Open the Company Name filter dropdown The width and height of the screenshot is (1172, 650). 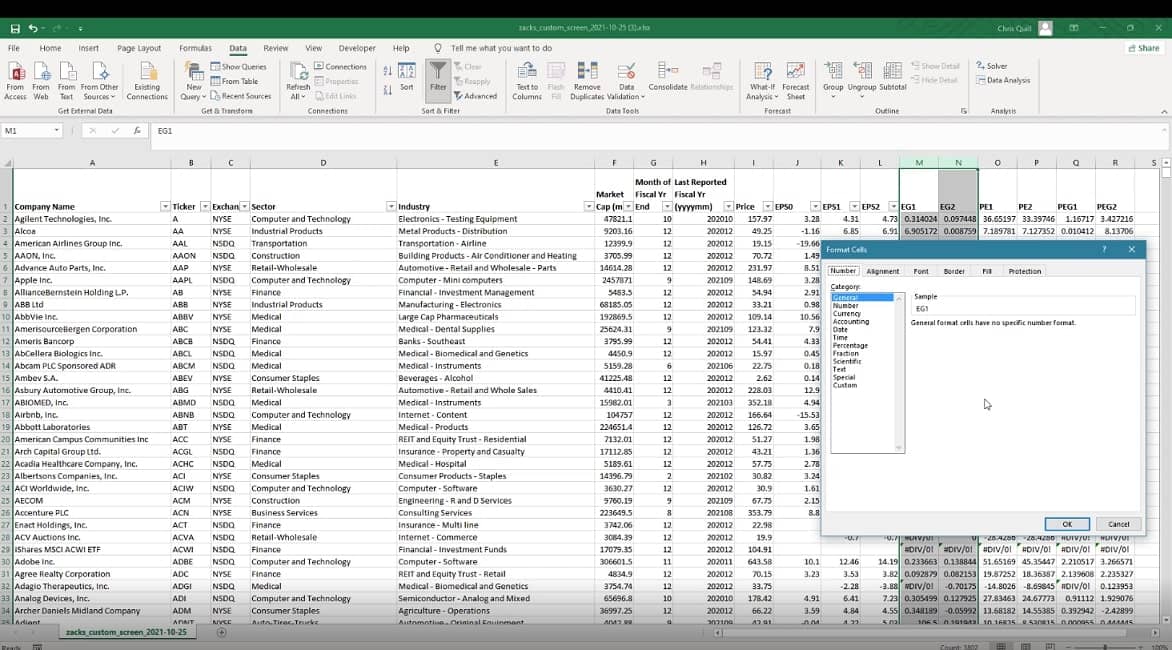point(164,206)
